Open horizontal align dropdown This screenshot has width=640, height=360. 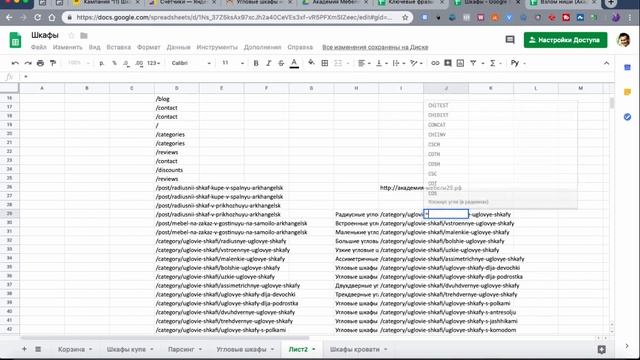(364, 63)
